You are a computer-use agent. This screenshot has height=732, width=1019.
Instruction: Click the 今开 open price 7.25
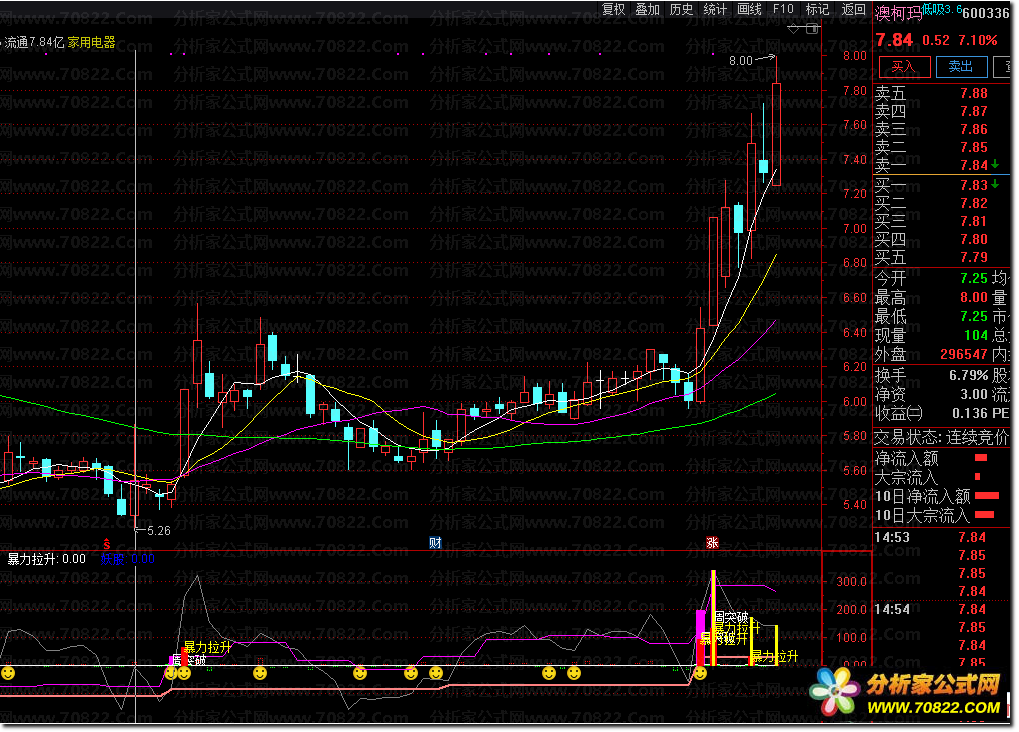(974, 278)
